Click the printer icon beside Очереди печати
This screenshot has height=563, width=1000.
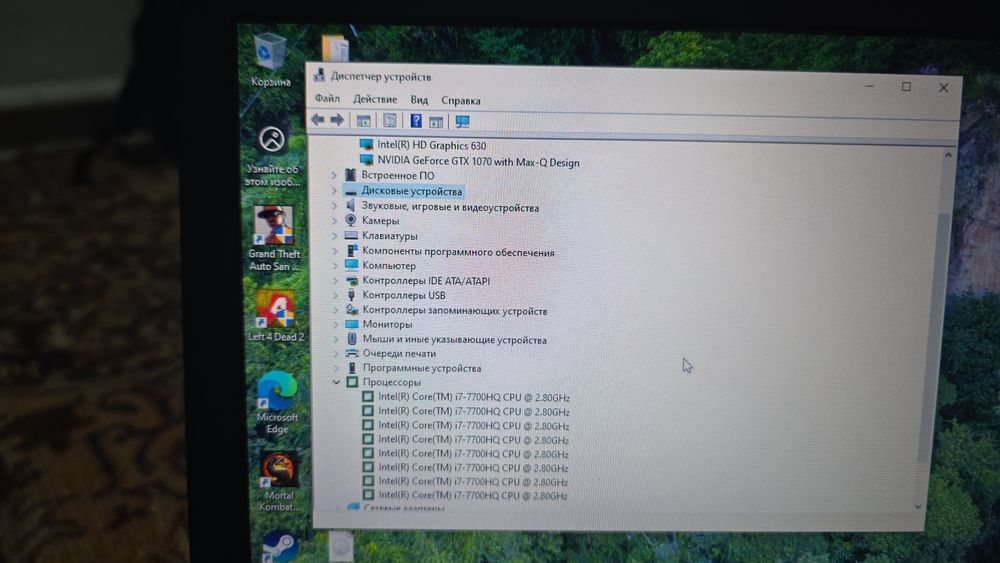click(x=352, y=353)
